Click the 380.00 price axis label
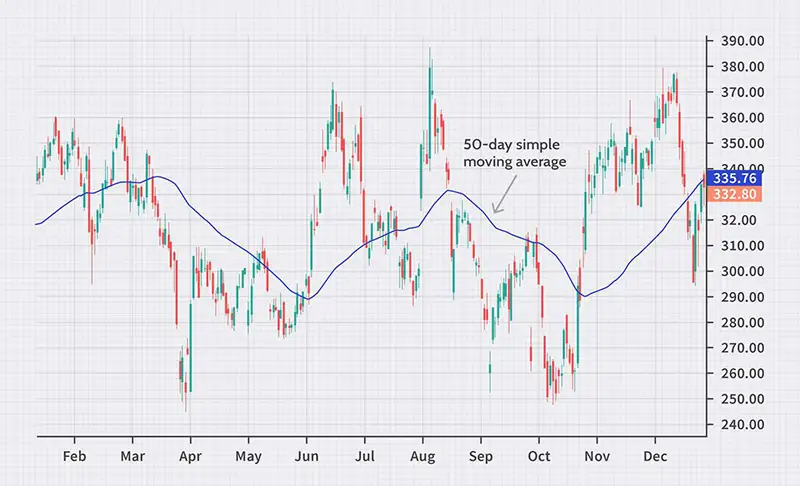This screenshot has width=800, height=486. (x=742, y=66)
